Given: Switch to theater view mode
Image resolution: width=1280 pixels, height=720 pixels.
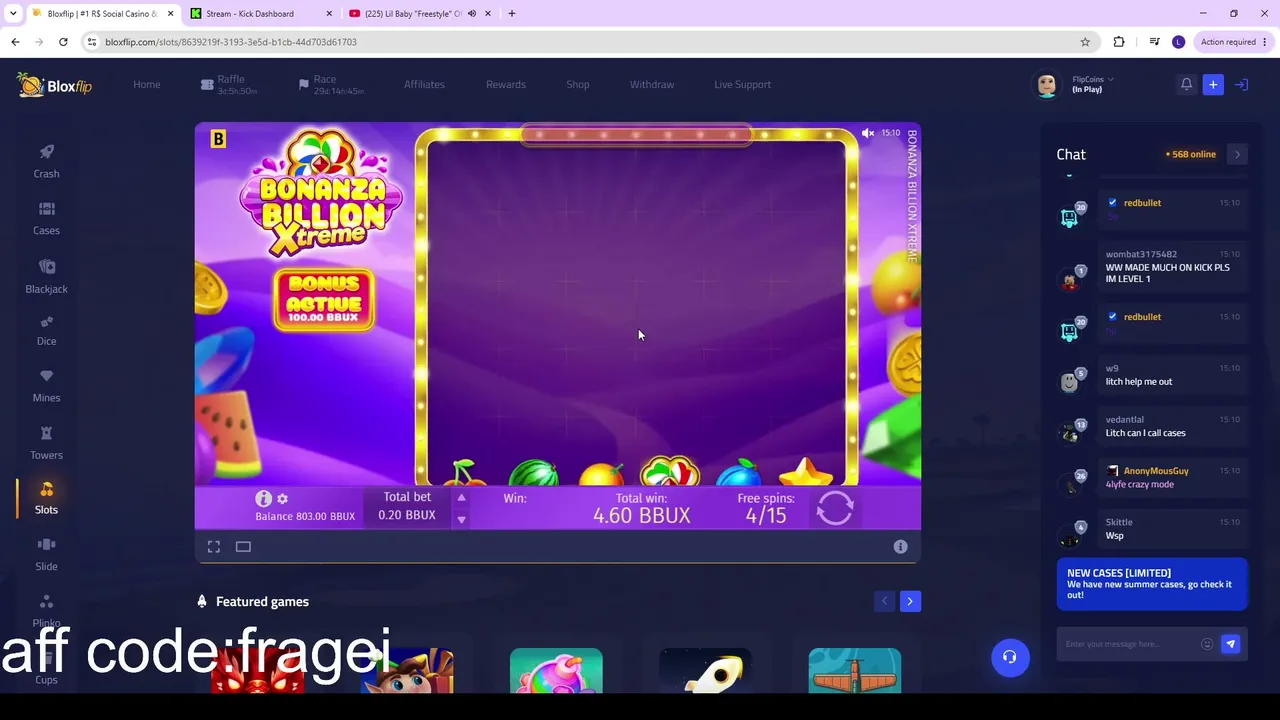Looking at the screenshot, I should [x=243, y=547].
